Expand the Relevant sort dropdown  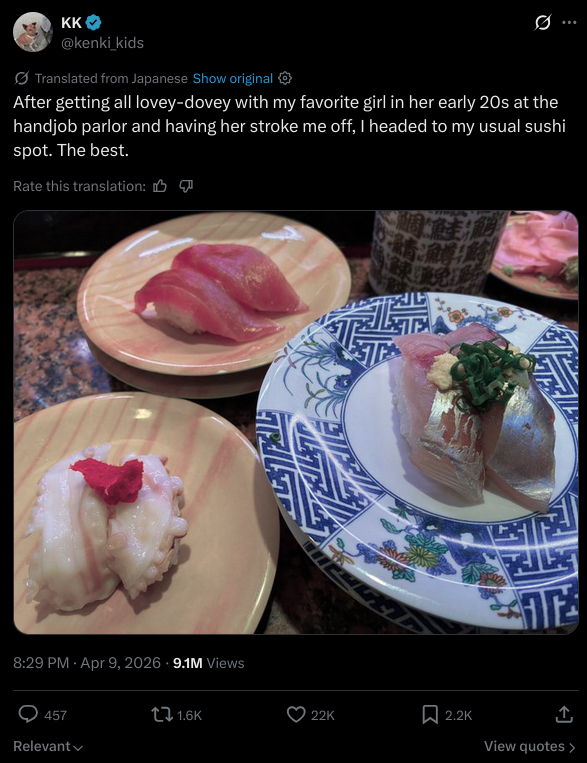click(x=48, y=746)
